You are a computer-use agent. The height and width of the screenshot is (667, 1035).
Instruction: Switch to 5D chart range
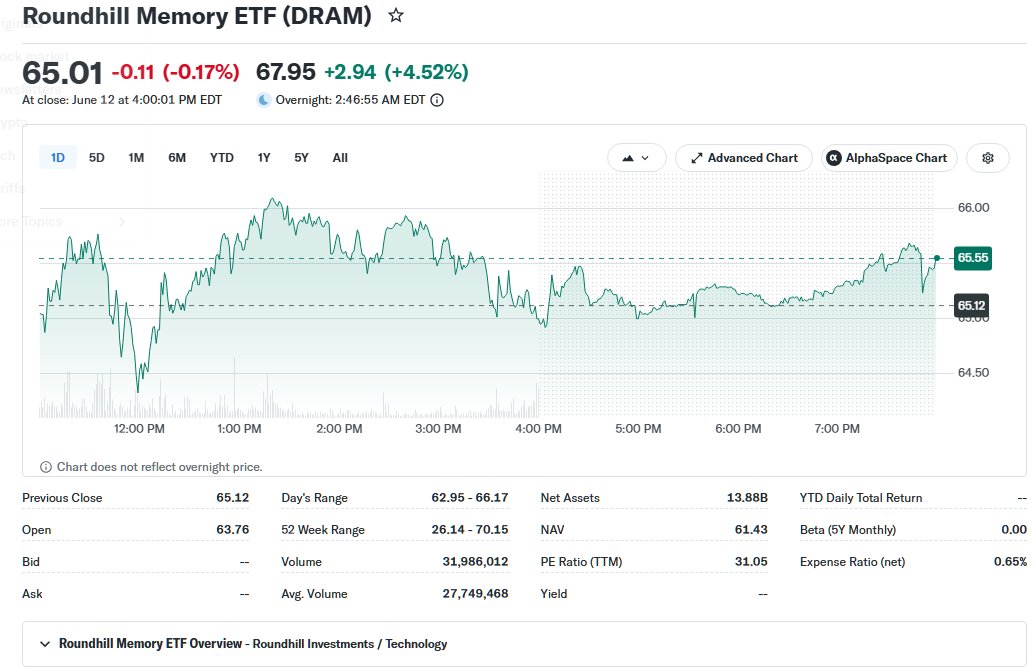(x=96, y=158)
